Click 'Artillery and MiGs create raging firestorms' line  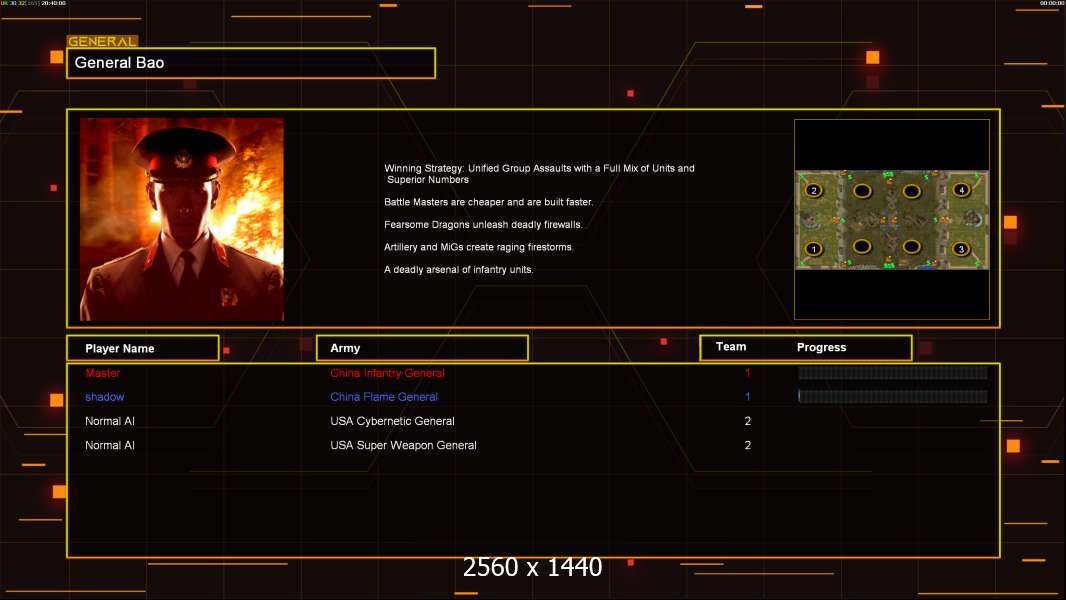(479, 247)
